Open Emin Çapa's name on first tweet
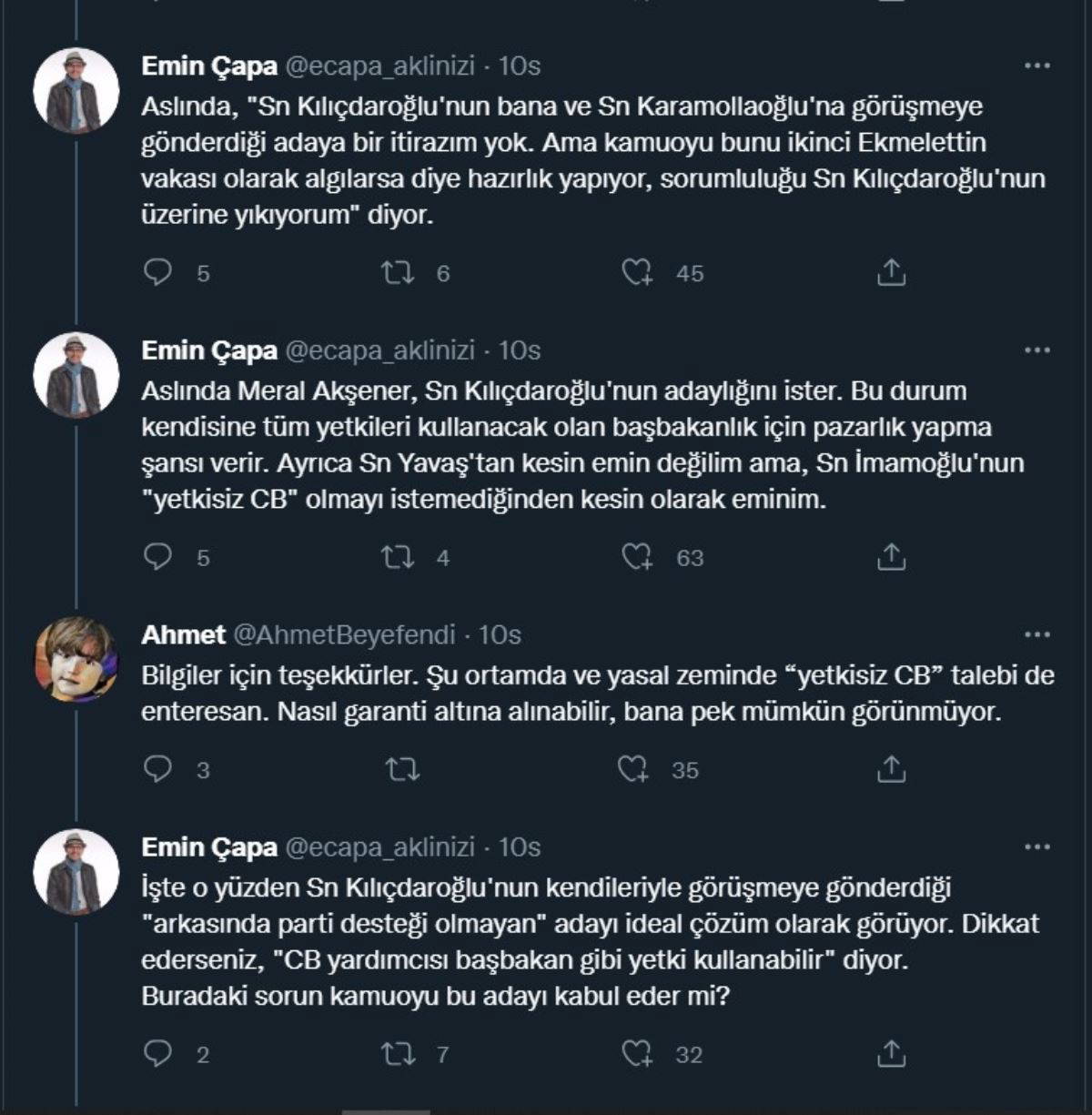This screenshot has height=1115, width=1092. click(x=209, y=66)
